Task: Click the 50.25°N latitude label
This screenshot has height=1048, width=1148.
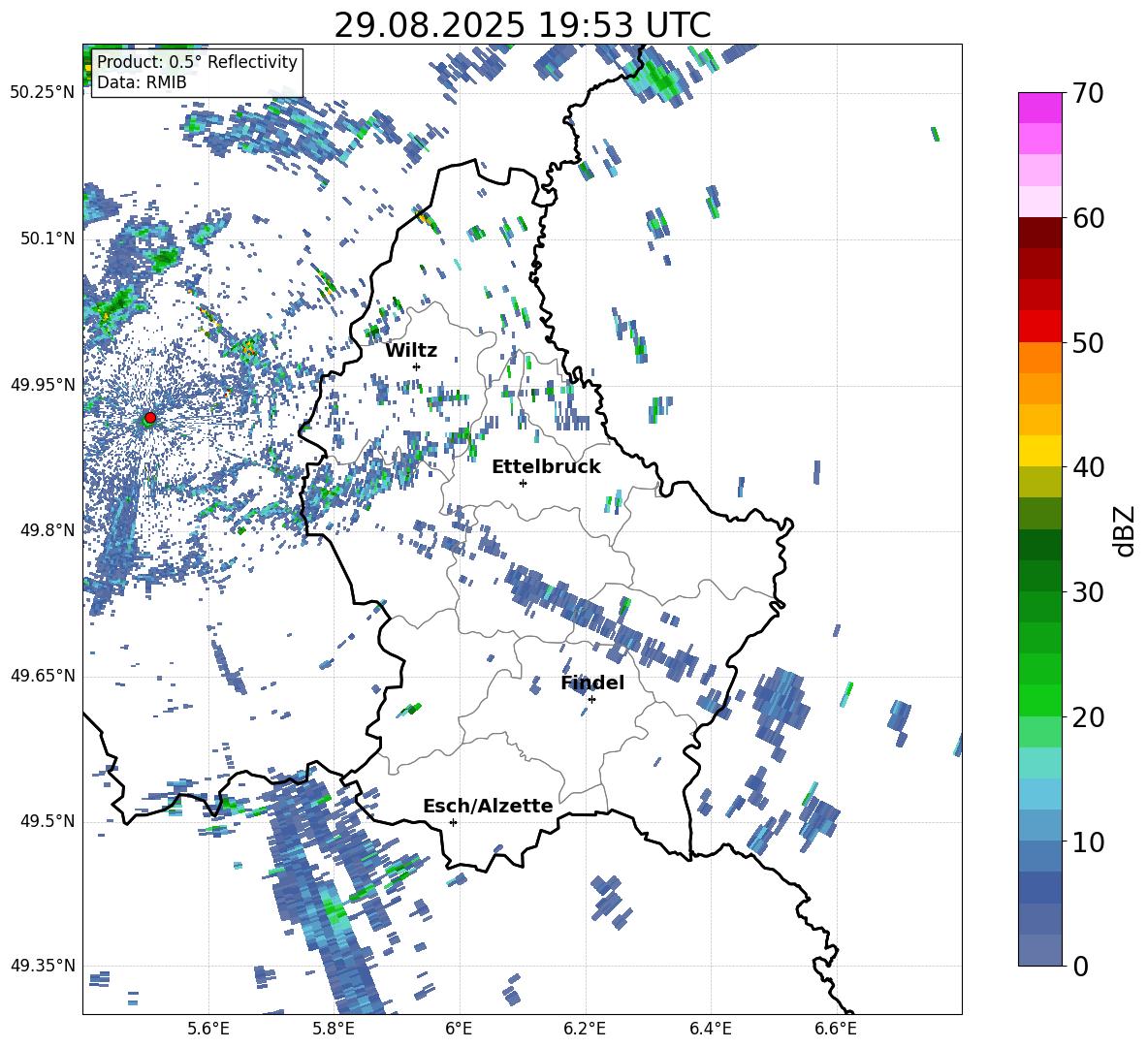Action: click(44, 93)
